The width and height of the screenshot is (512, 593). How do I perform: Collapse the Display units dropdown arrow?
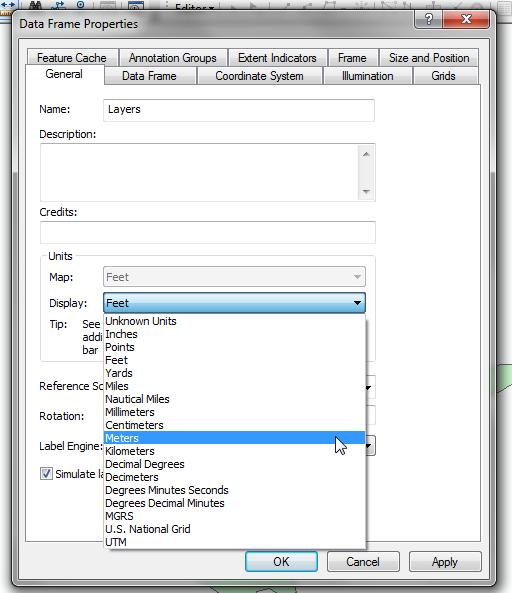(357, 303)
